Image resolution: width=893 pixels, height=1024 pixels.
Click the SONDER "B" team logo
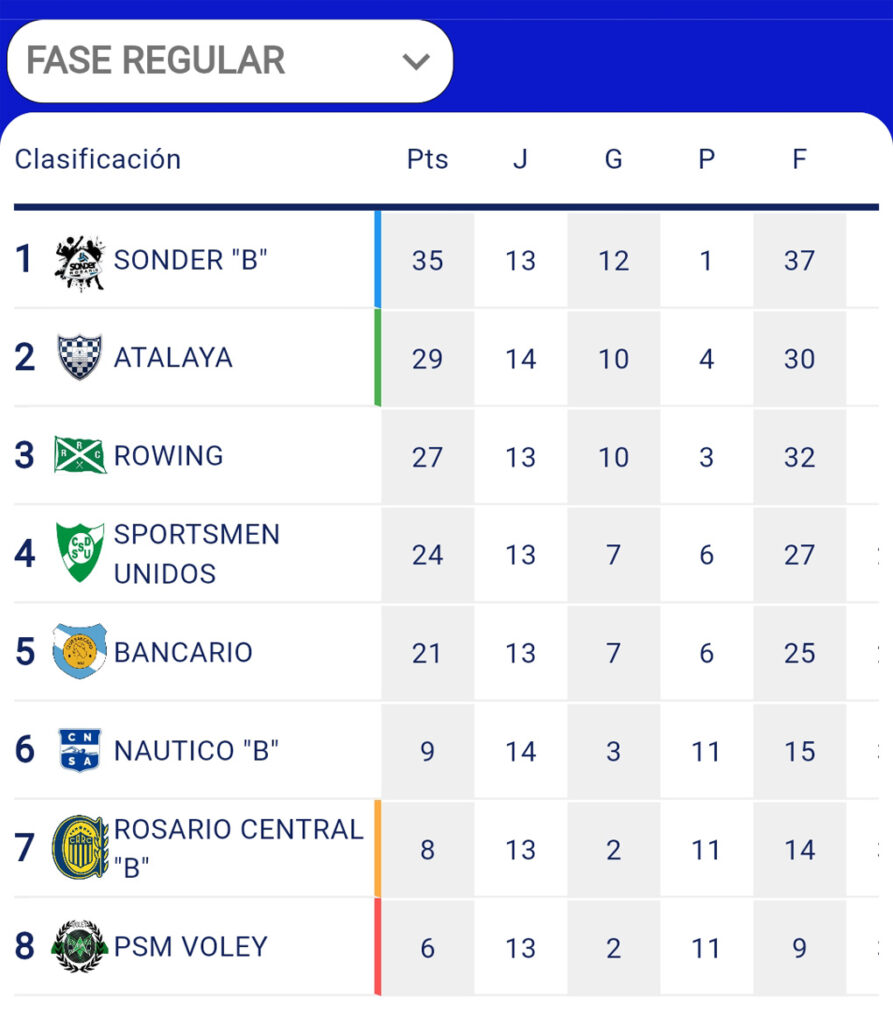click(79, 261)
